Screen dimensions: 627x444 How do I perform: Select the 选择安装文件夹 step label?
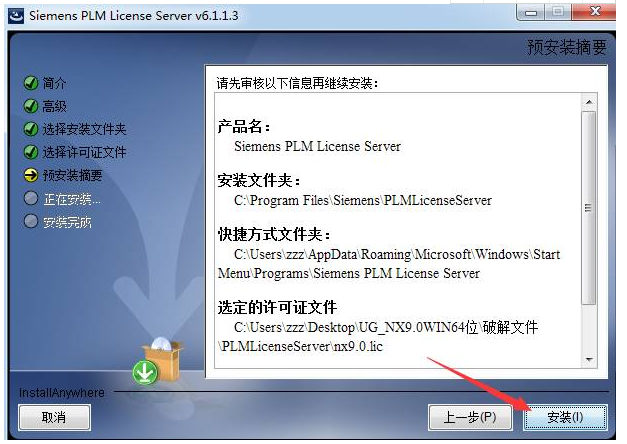point(84,129)
